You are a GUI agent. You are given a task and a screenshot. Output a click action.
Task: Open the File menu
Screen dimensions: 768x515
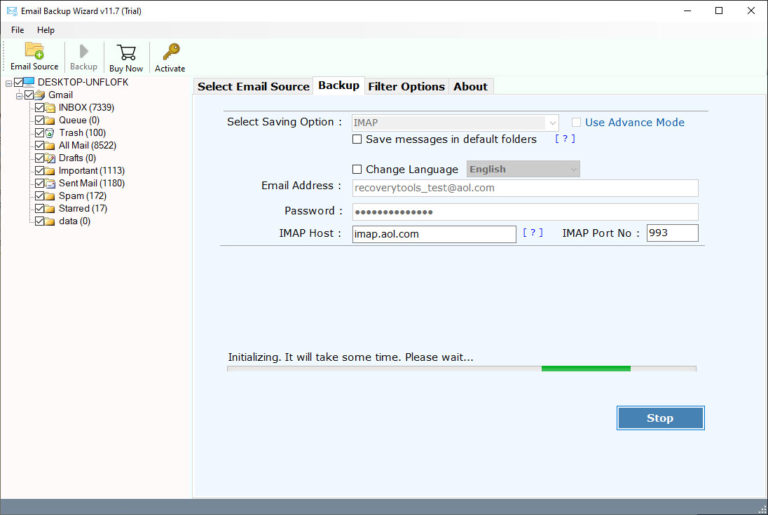pos(18,30)
